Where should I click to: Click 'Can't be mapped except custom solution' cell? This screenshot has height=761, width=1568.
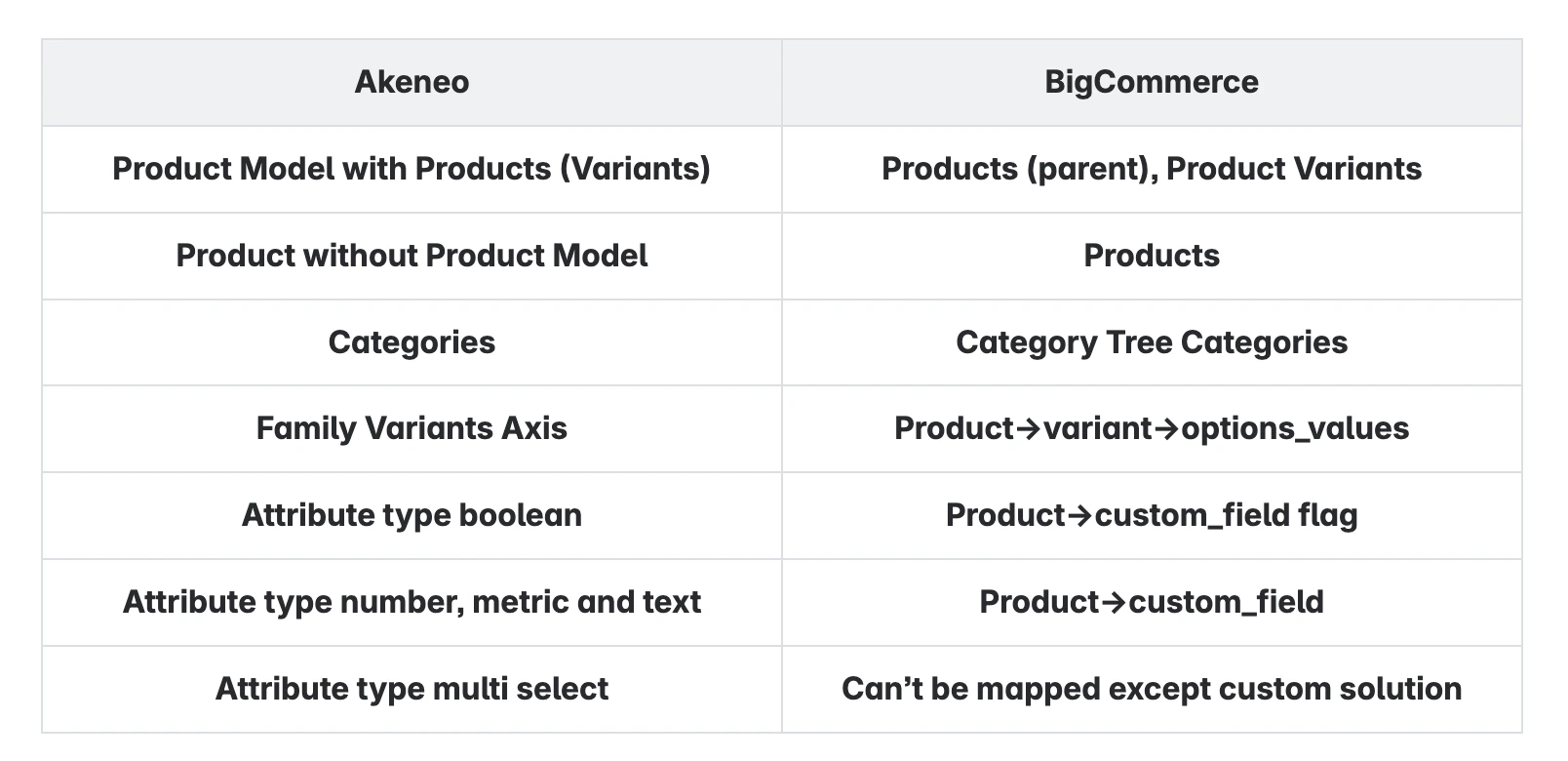tap(1152, 689)
